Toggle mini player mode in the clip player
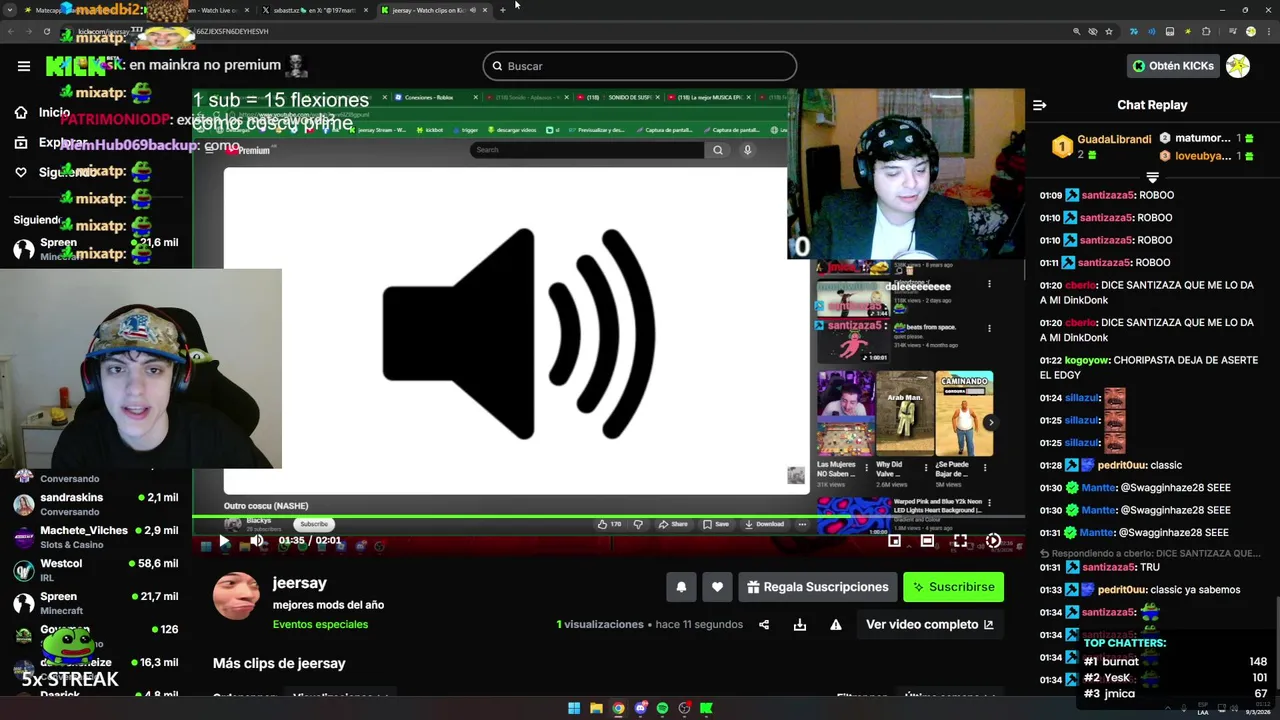The image size is (1280, 720). point(895,541)
